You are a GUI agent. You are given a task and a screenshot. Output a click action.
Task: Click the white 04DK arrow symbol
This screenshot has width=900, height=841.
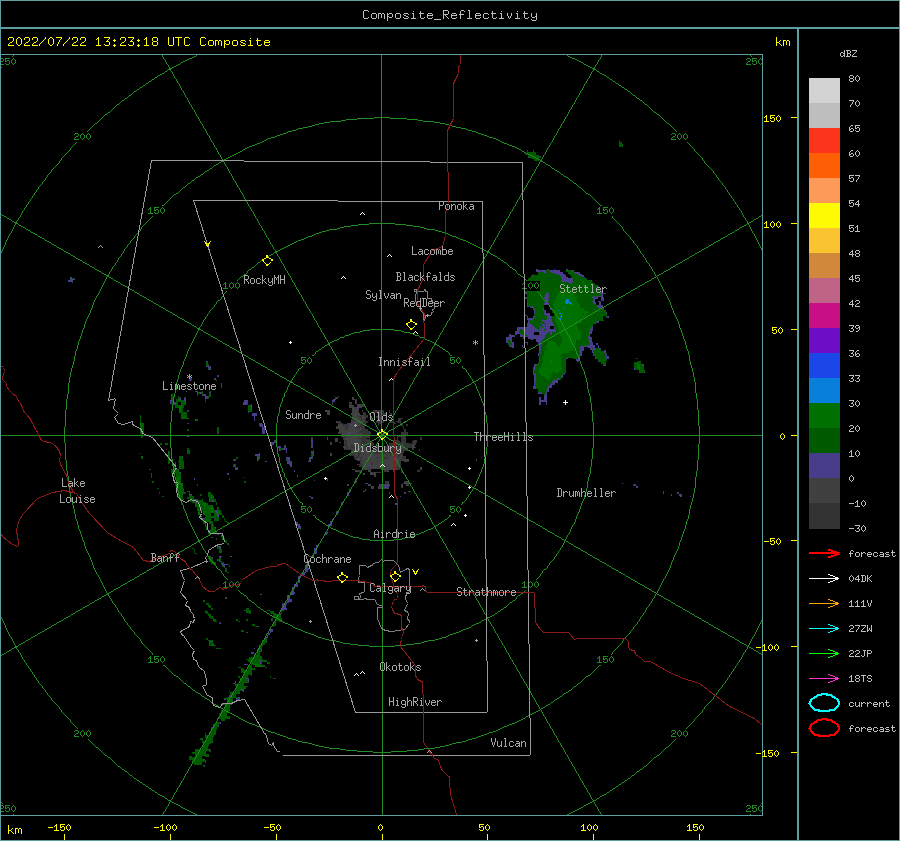824,579
